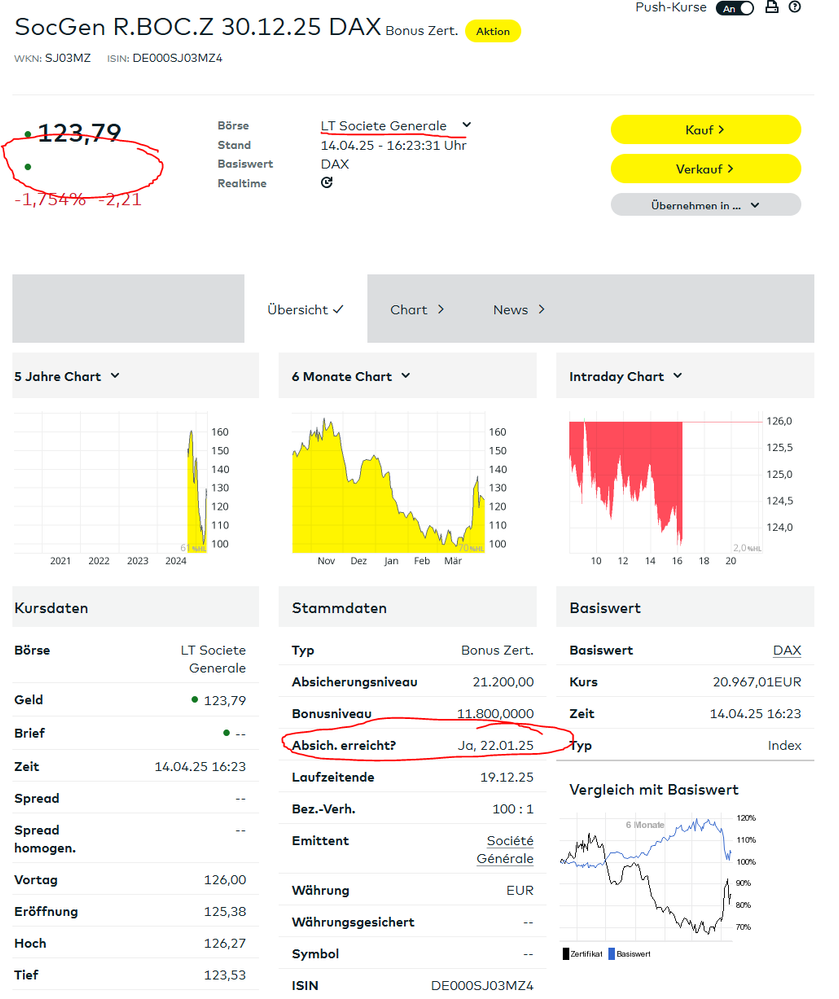
Task: Click the Verkauf button
Action: coord(705,169)
